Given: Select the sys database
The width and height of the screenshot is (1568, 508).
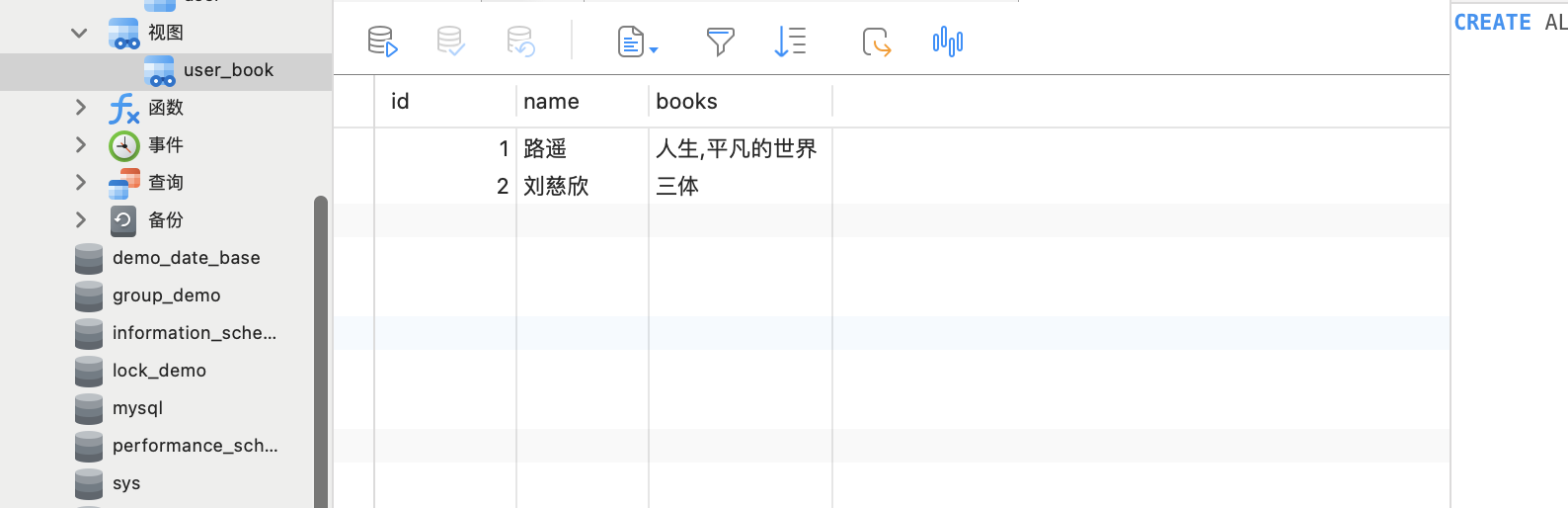Looking at the screenshot, I should pyautogui.click(x=126, y=483).
